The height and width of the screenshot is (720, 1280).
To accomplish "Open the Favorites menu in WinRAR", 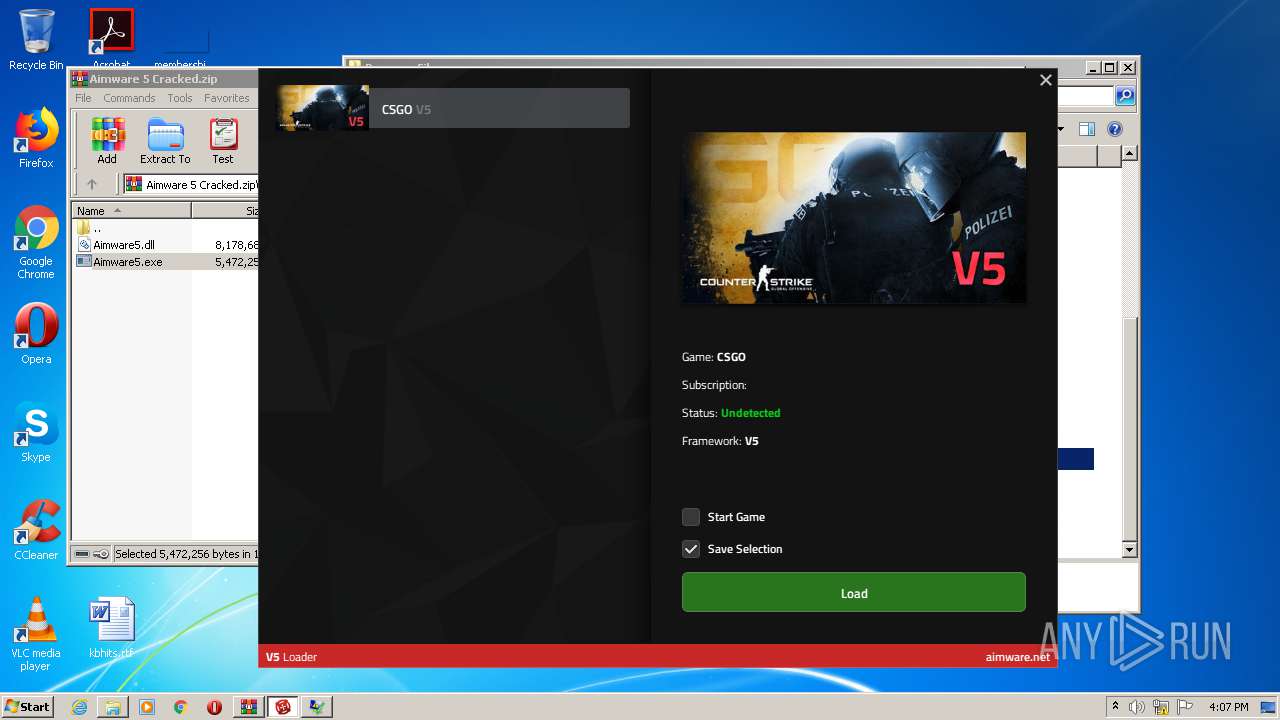I will [227, 98].
